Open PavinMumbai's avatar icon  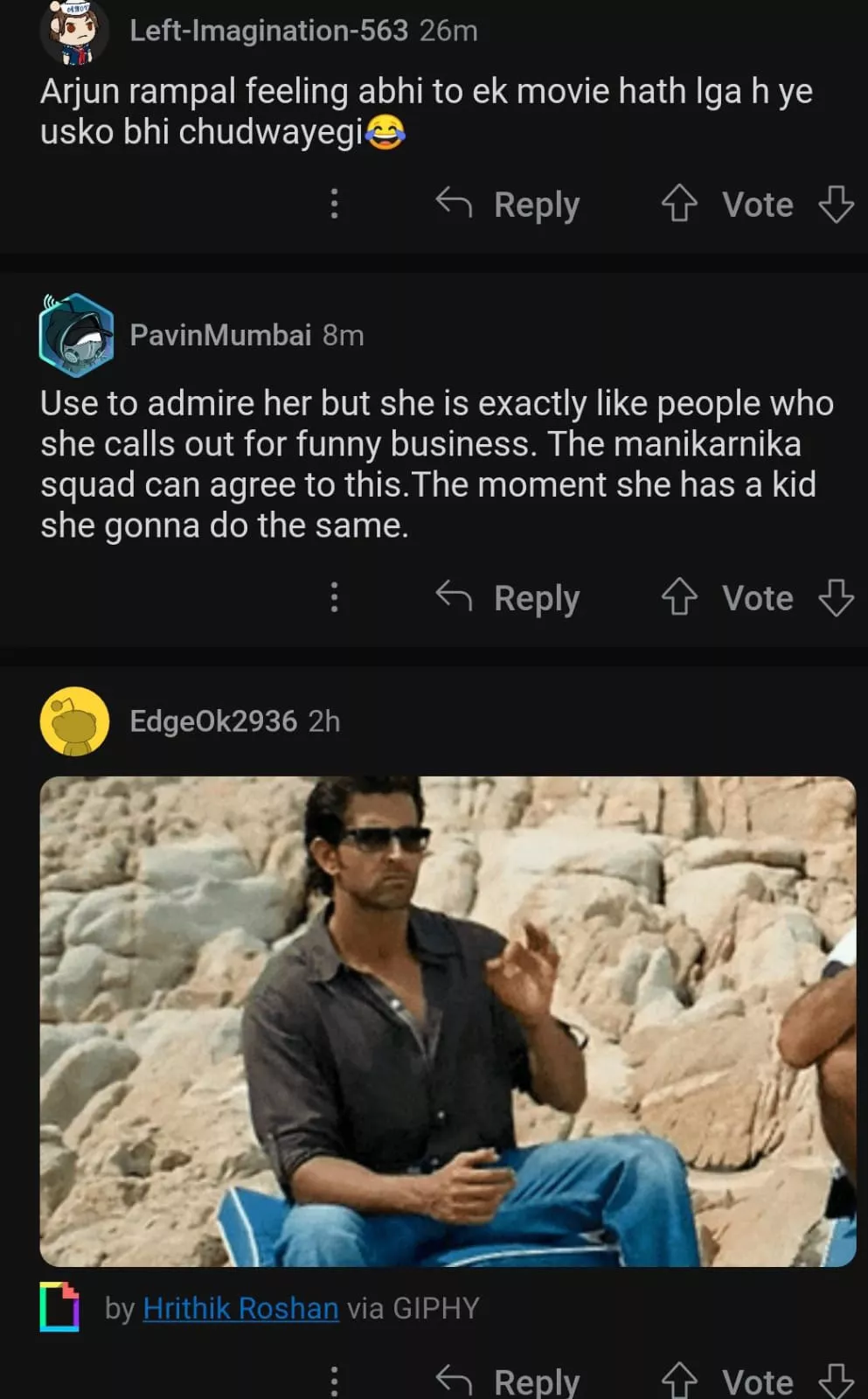click(x=76, y=335)
